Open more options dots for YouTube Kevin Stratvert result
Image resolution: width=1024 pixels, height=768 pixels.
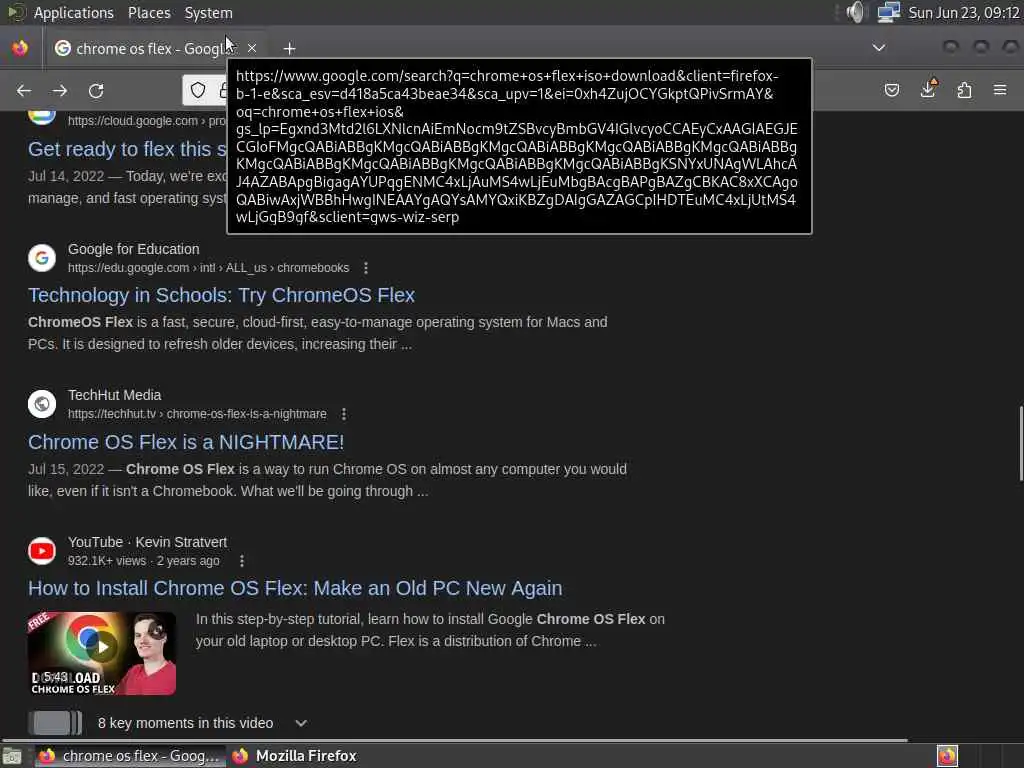tap(242, 561)
